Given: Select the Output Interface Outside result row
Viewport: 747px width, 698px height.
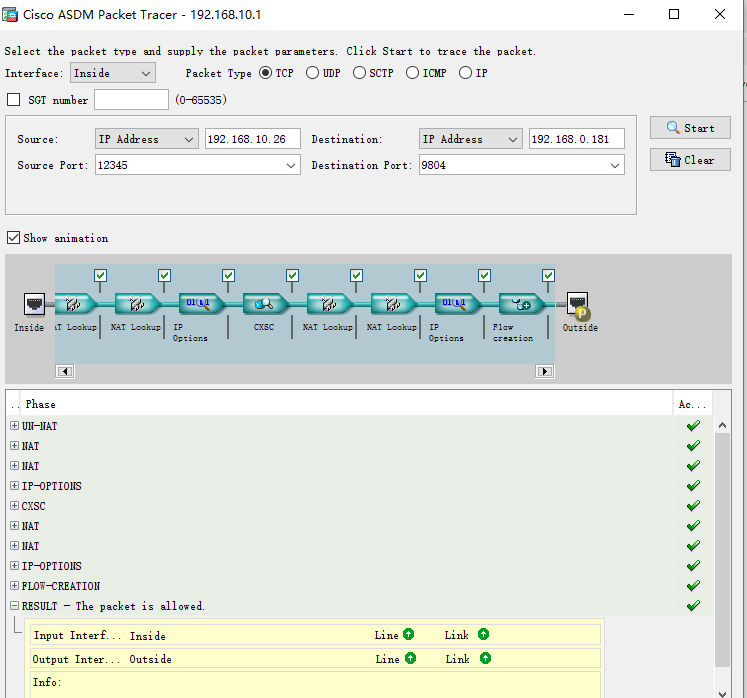Looking at the screenshot, I should coord(315,658).
